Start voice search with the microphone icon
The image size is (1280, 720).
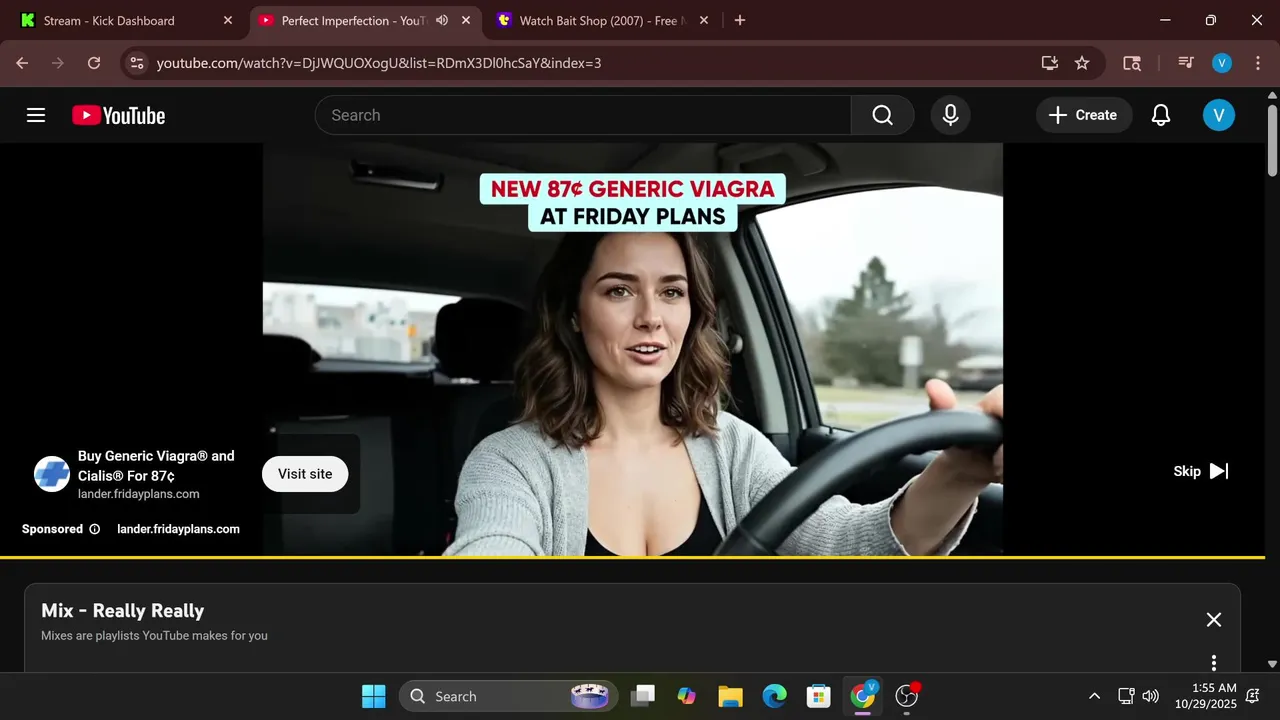951,115
